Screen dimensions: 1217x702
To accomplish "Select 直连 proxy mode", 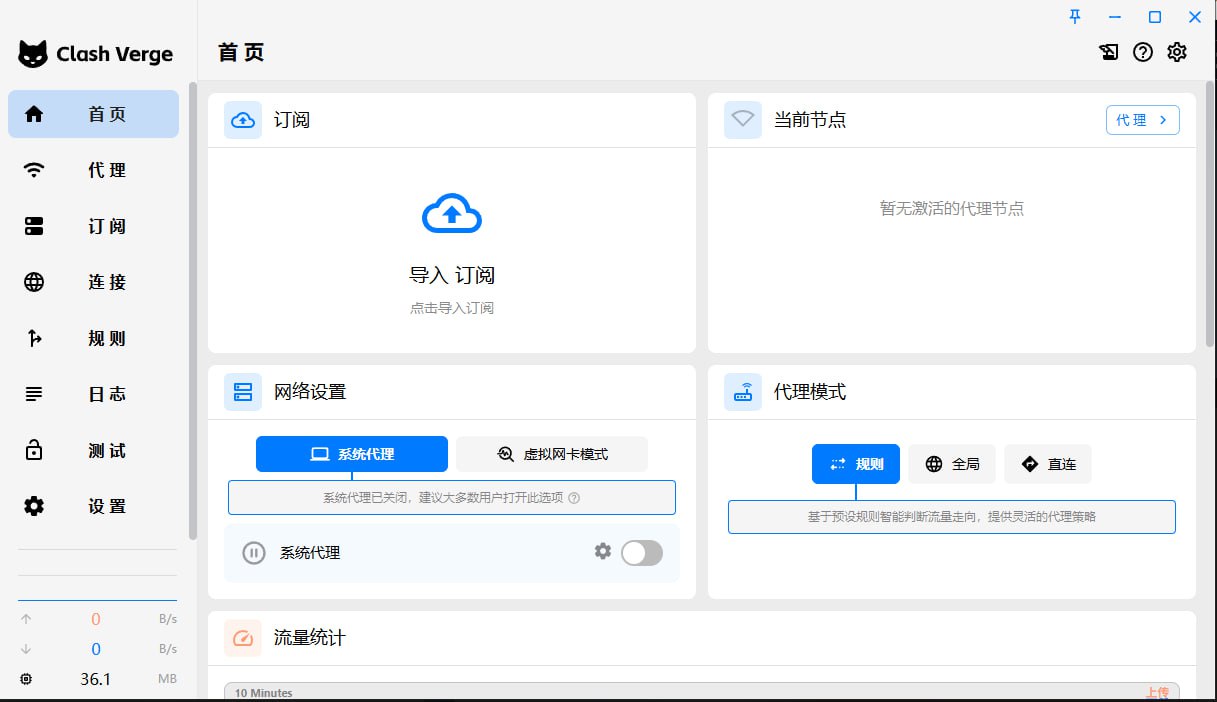I will point(1048,464).
